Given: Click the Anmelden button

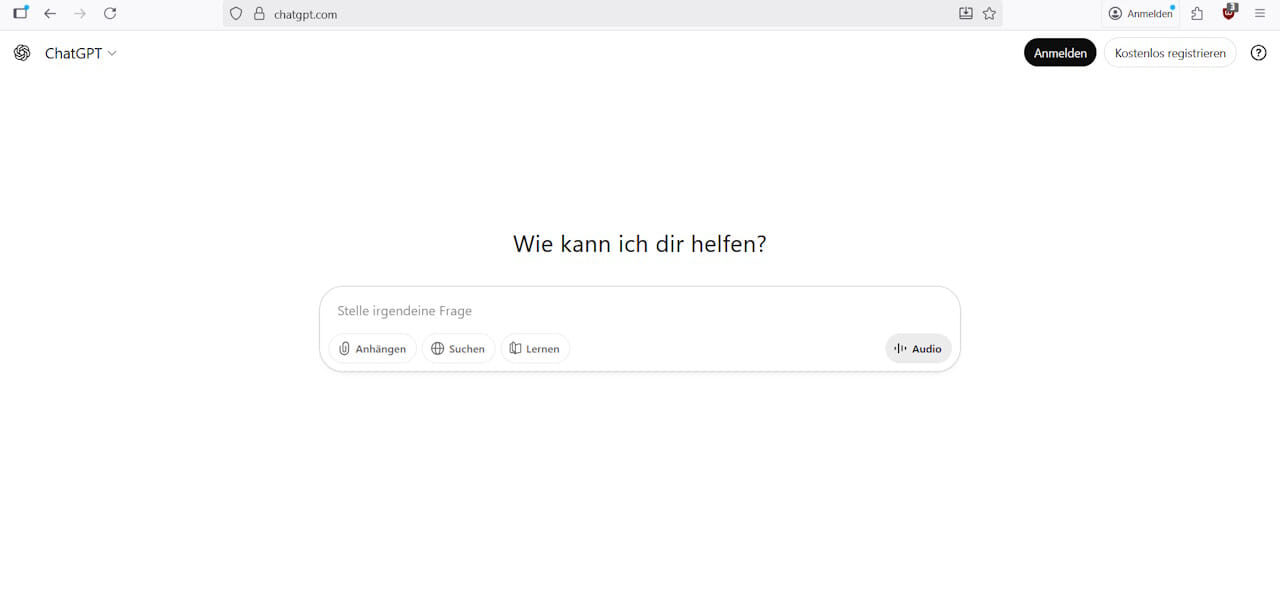Looking at the screenshot, I should pos(1060,52).
